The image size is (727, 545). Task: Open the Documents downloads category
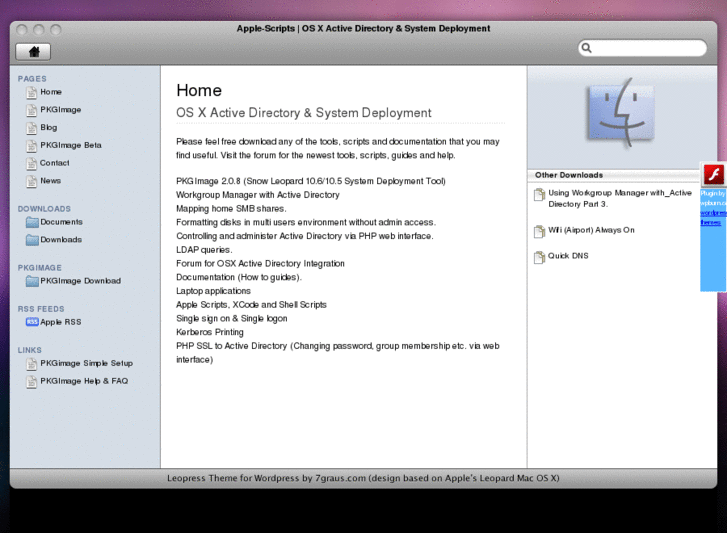click(61, 222)
